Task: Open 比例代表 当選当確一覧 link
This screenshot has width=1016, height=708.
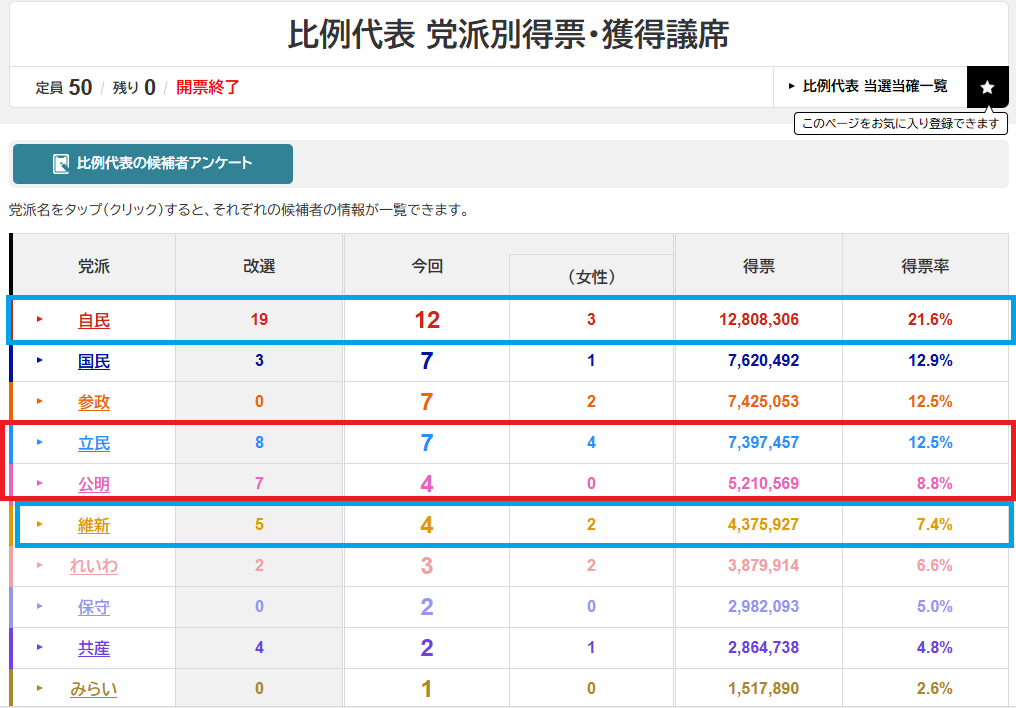Action: (x=870, y=86)
